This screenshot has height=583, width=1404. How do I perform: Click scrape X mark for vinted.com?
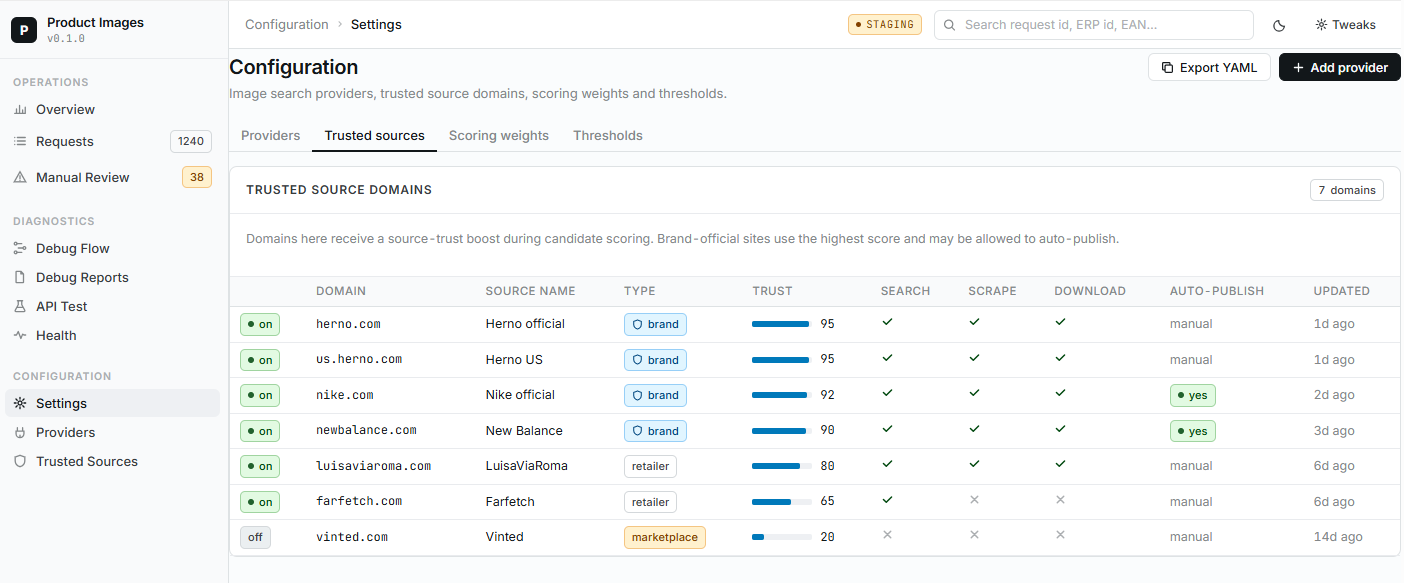click(974, 535)
